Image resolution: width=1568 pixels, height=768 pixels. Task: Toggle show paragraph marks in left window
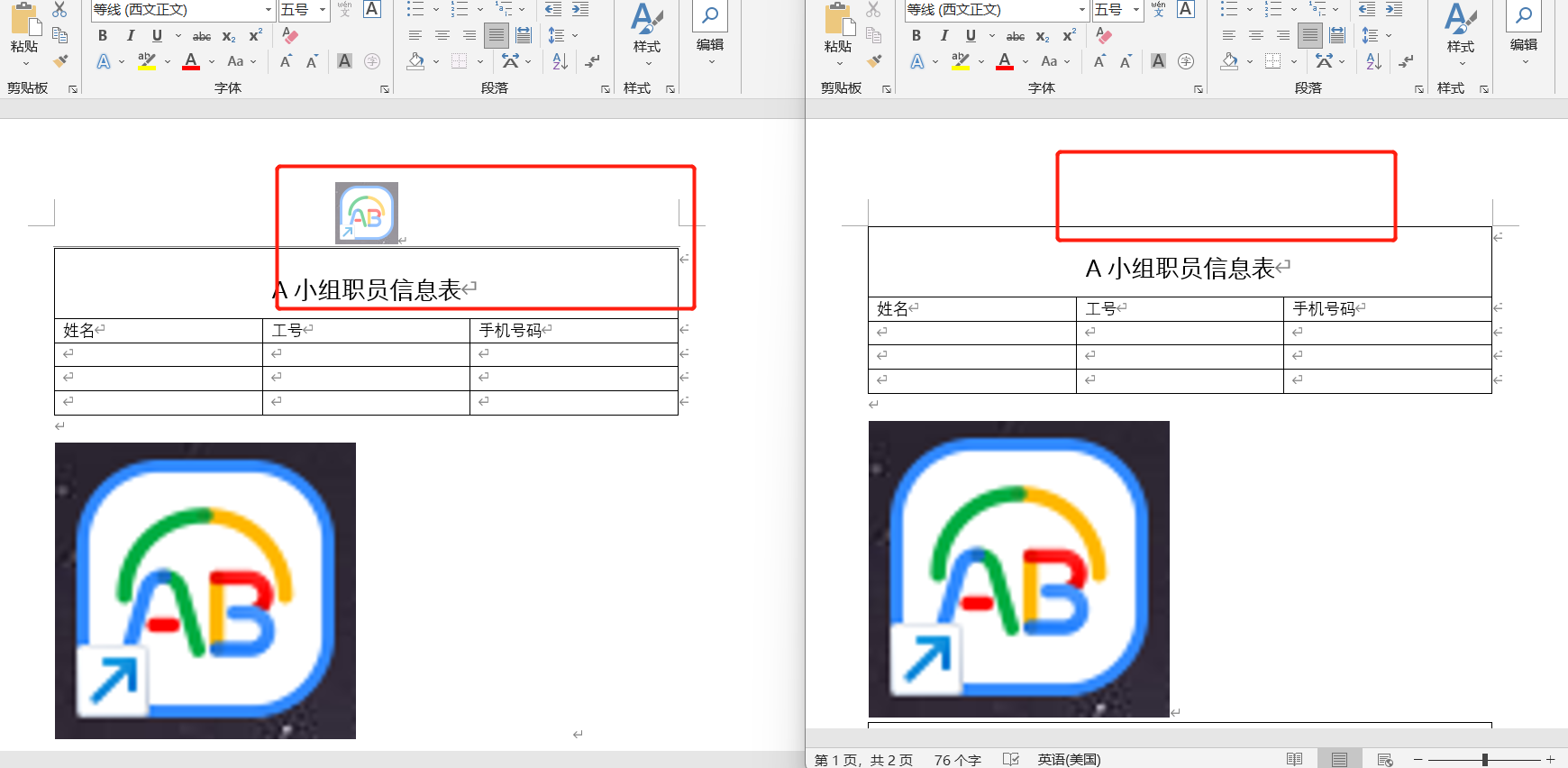[x=592, y=61]
